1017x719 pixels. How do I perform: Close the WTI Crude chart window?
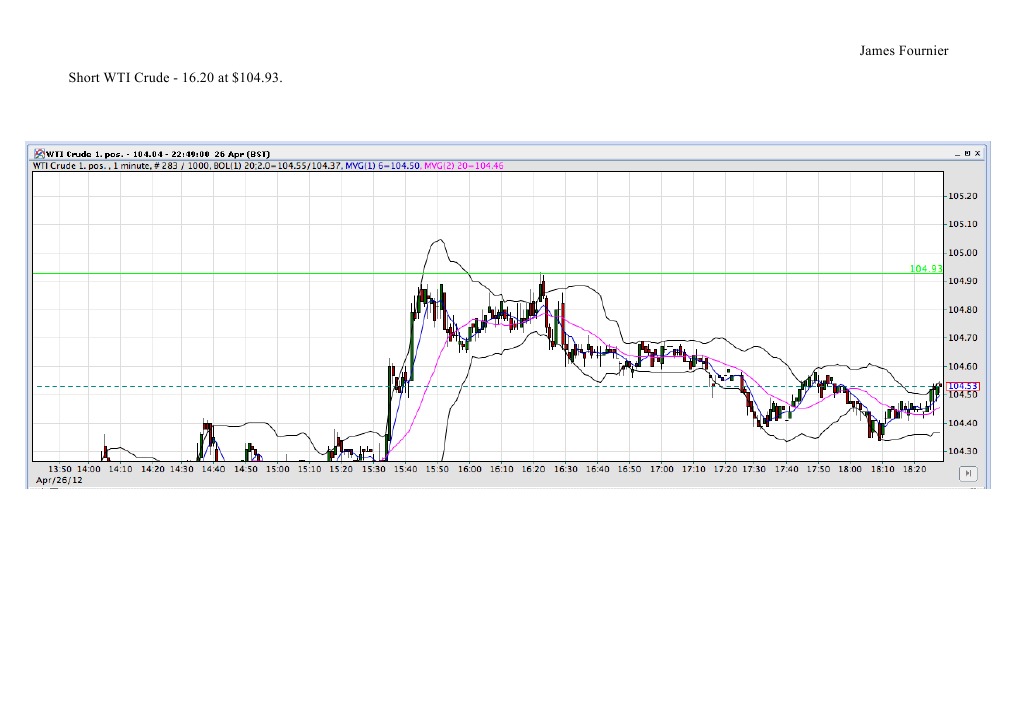point(977,154)
